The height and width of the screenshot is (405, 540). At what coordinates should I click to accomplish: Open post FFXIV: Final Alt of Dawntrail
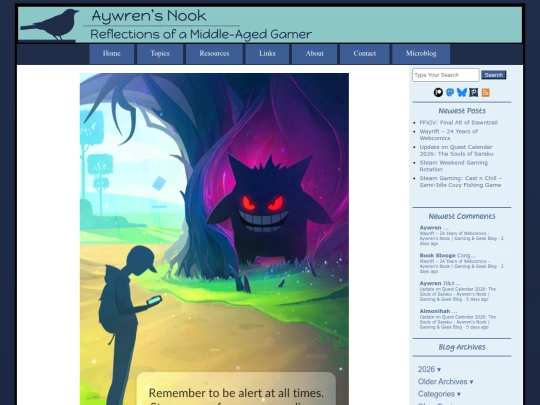click(458, 123)
